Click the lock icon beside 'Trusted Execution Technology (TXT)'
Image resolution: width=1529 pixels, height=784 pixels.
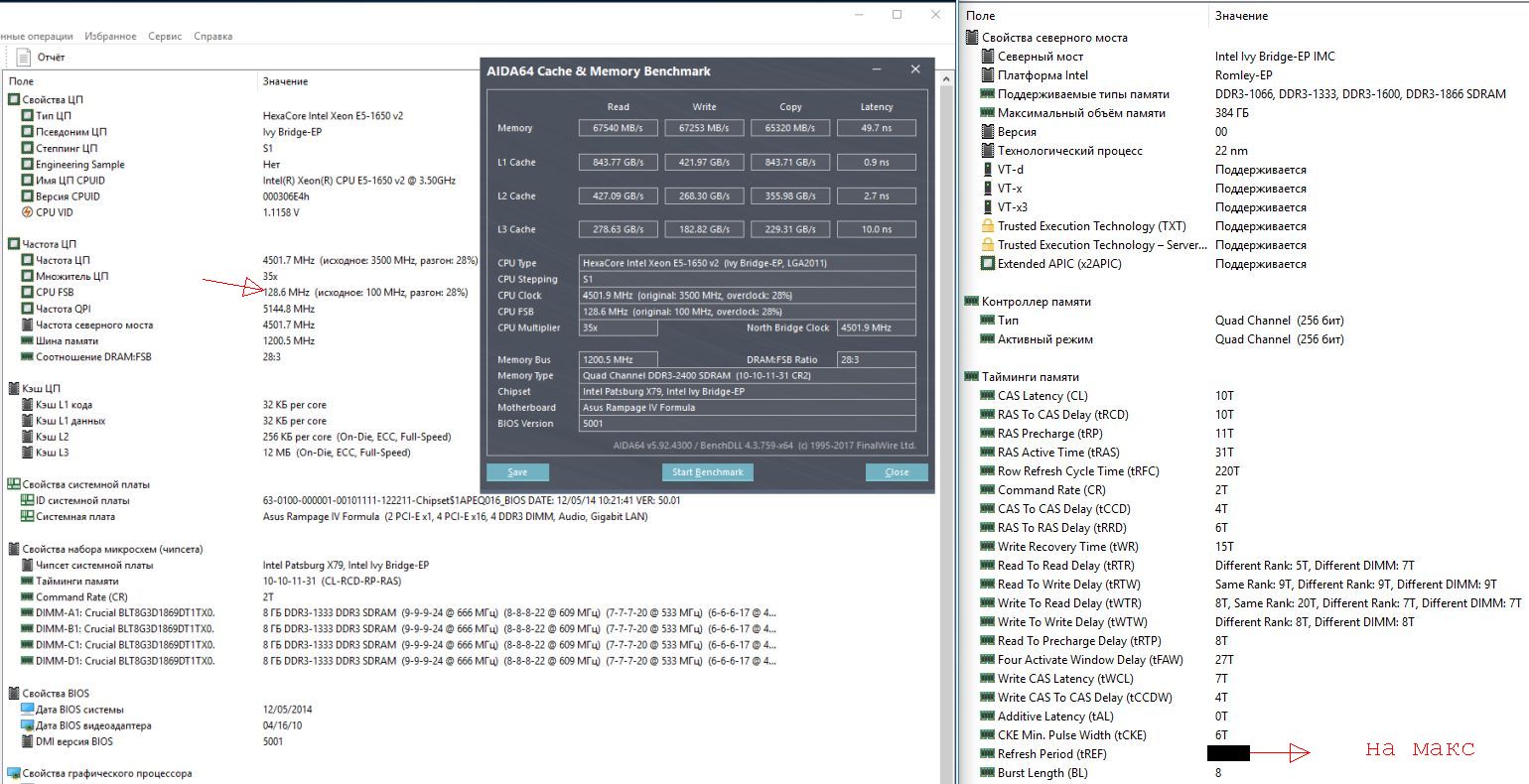[x=987, y=226]
